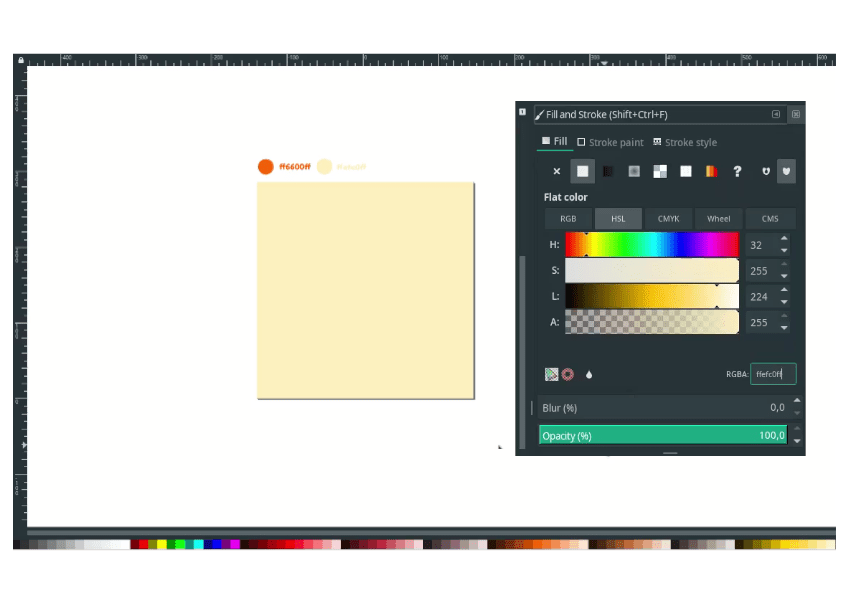Pick the magenta palette swatch

pyautogui.click(x=235, y=544)
